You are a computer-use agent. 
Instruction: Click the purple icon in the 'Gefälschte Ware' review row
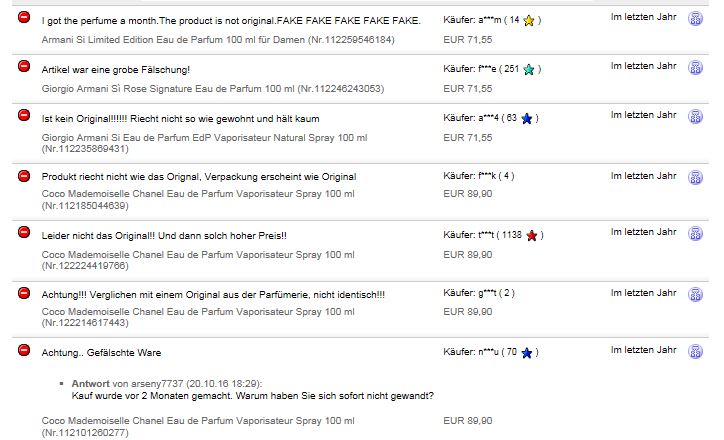[696, 352]
